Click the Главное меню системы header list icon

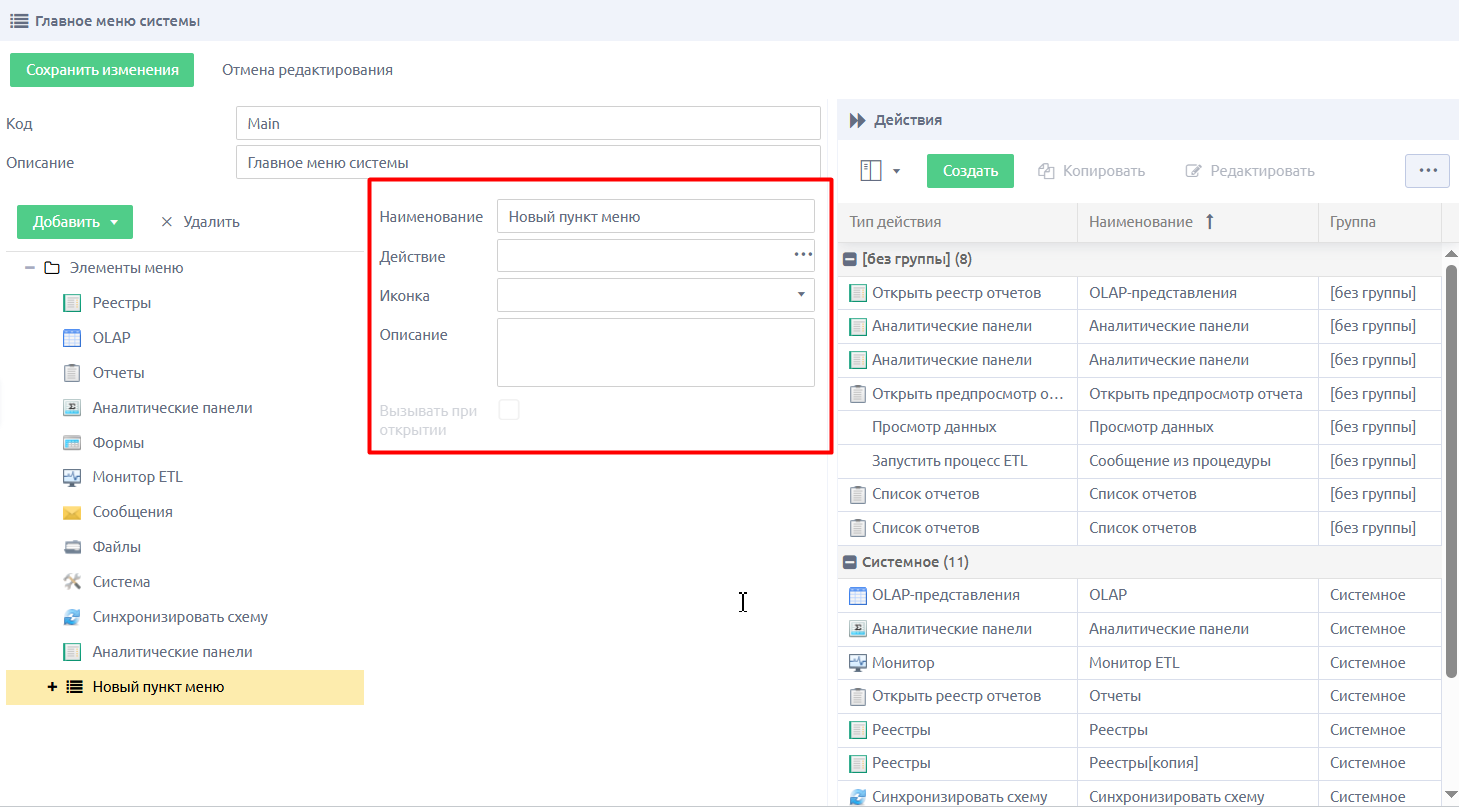click(19, 20)
